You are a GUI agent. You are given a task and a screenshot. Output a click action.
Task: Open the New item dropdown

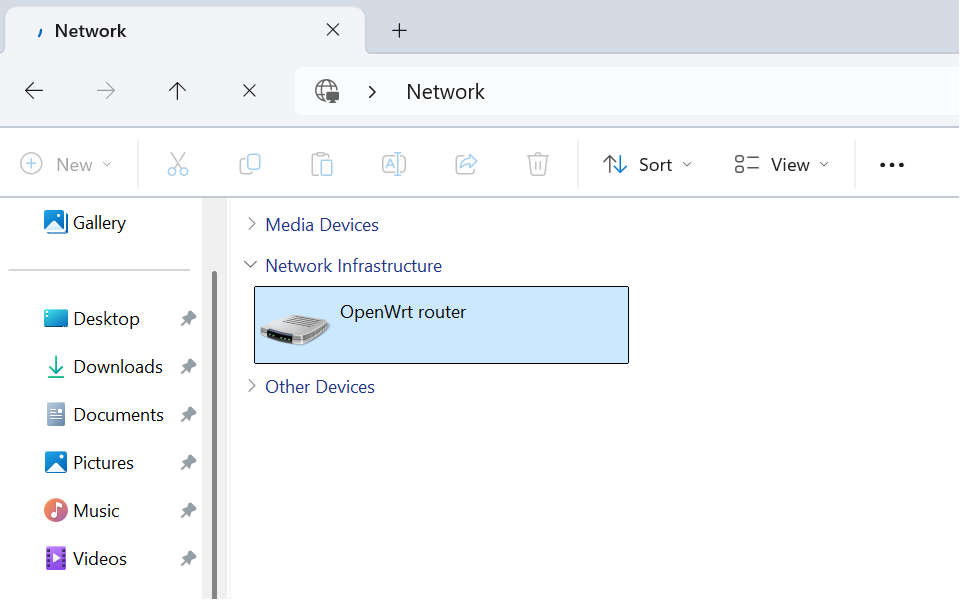(67, 165)
